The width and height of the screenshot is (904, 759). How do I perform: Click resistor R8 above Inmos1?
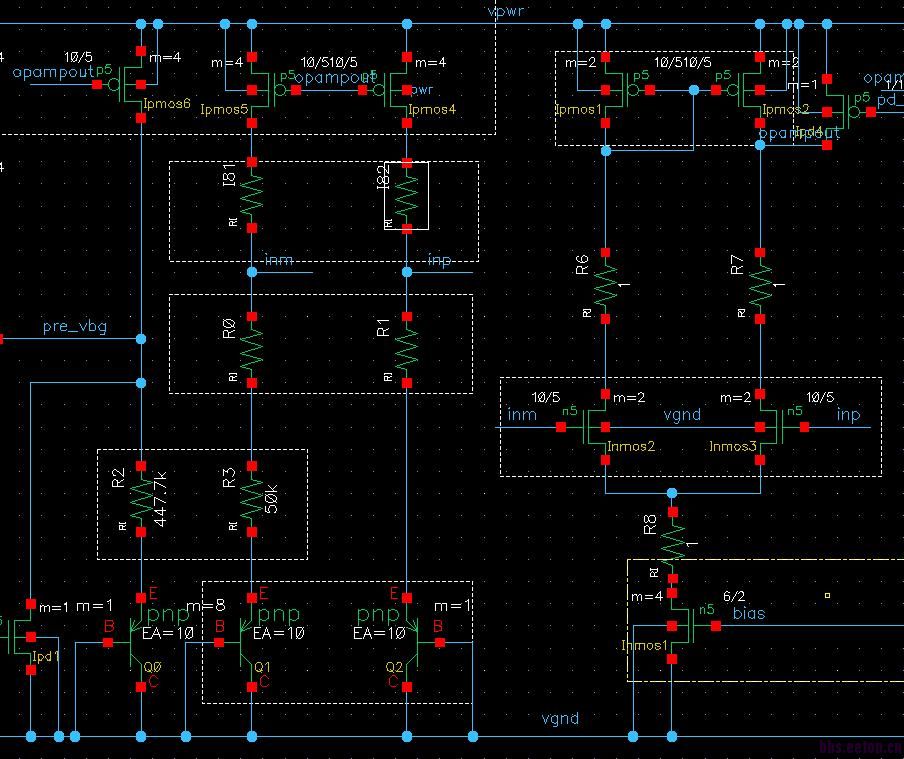[x=673, y=540]
